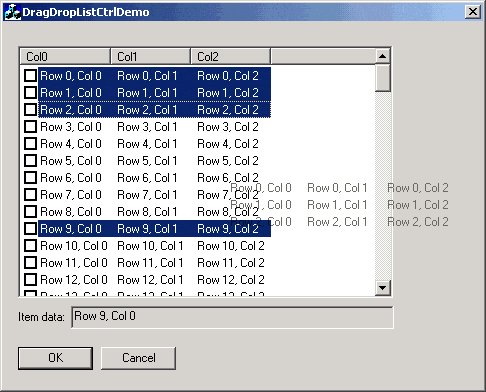
Task: Click the cell 'Row 0, Col 2' in the list
Action: click(228, 76)
